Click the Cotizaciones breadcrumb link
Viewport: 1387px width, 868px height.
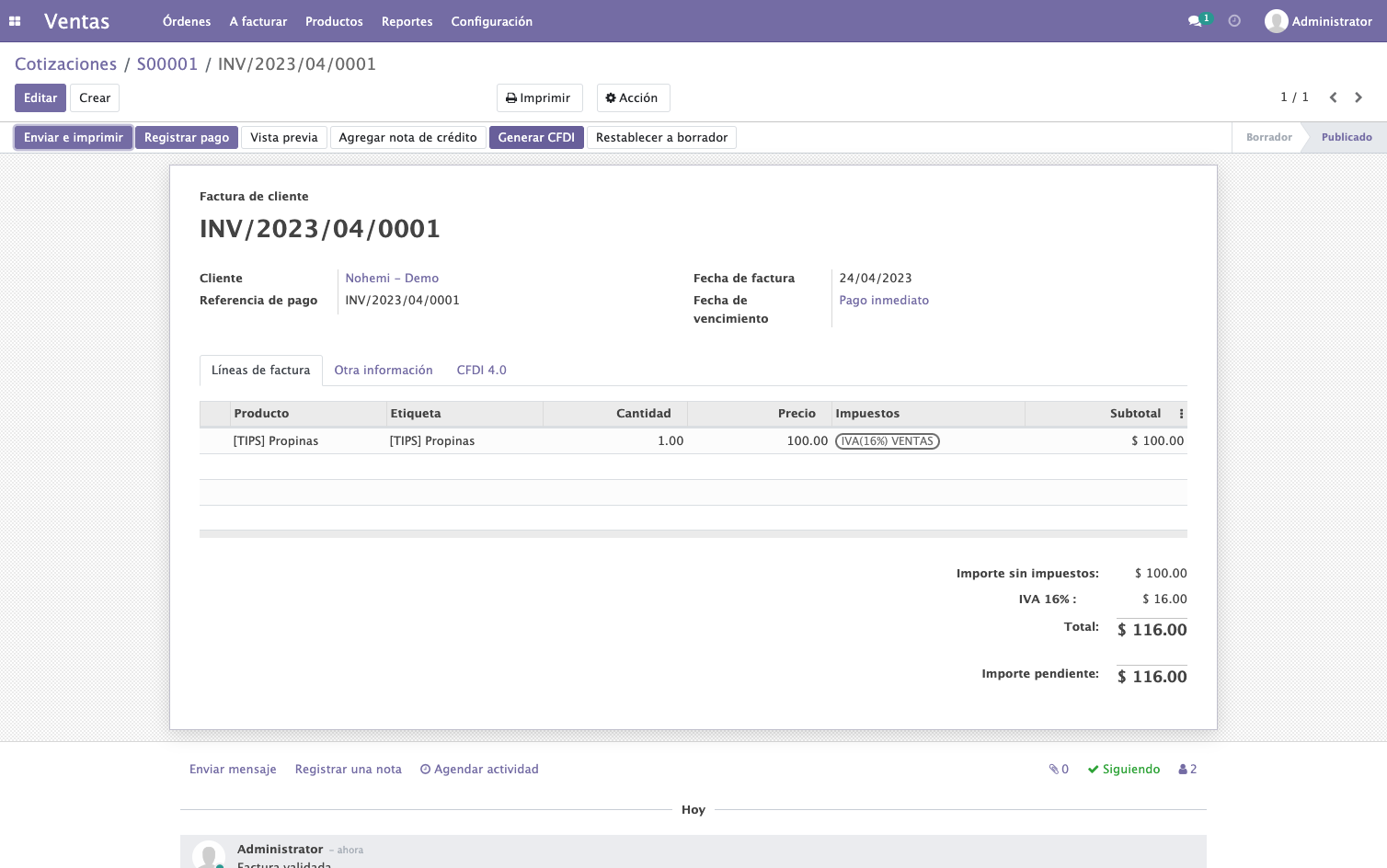[66, 64]
